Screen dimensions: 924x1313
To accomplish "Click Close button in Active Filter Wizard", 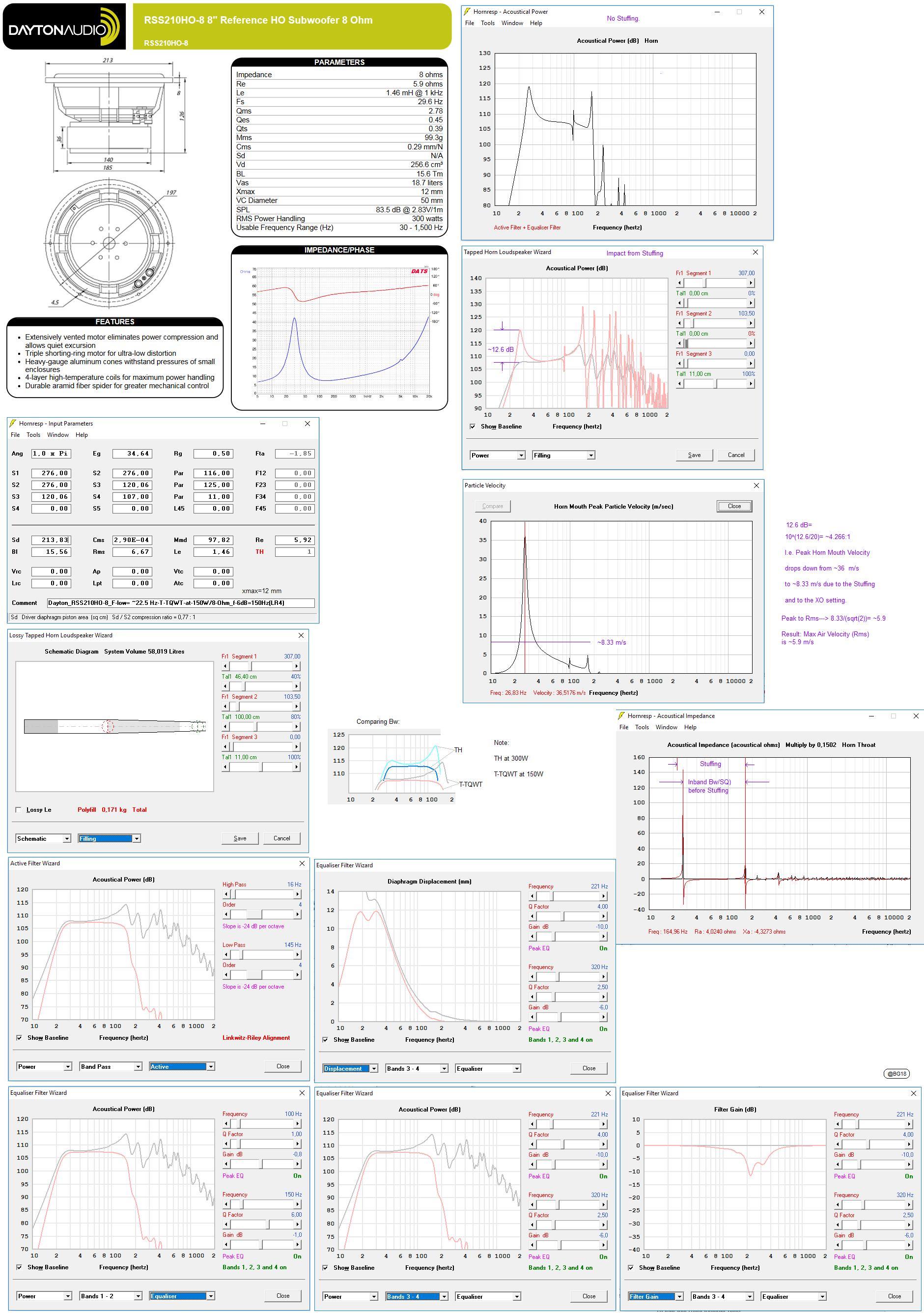I will (x=283, y=1066).
